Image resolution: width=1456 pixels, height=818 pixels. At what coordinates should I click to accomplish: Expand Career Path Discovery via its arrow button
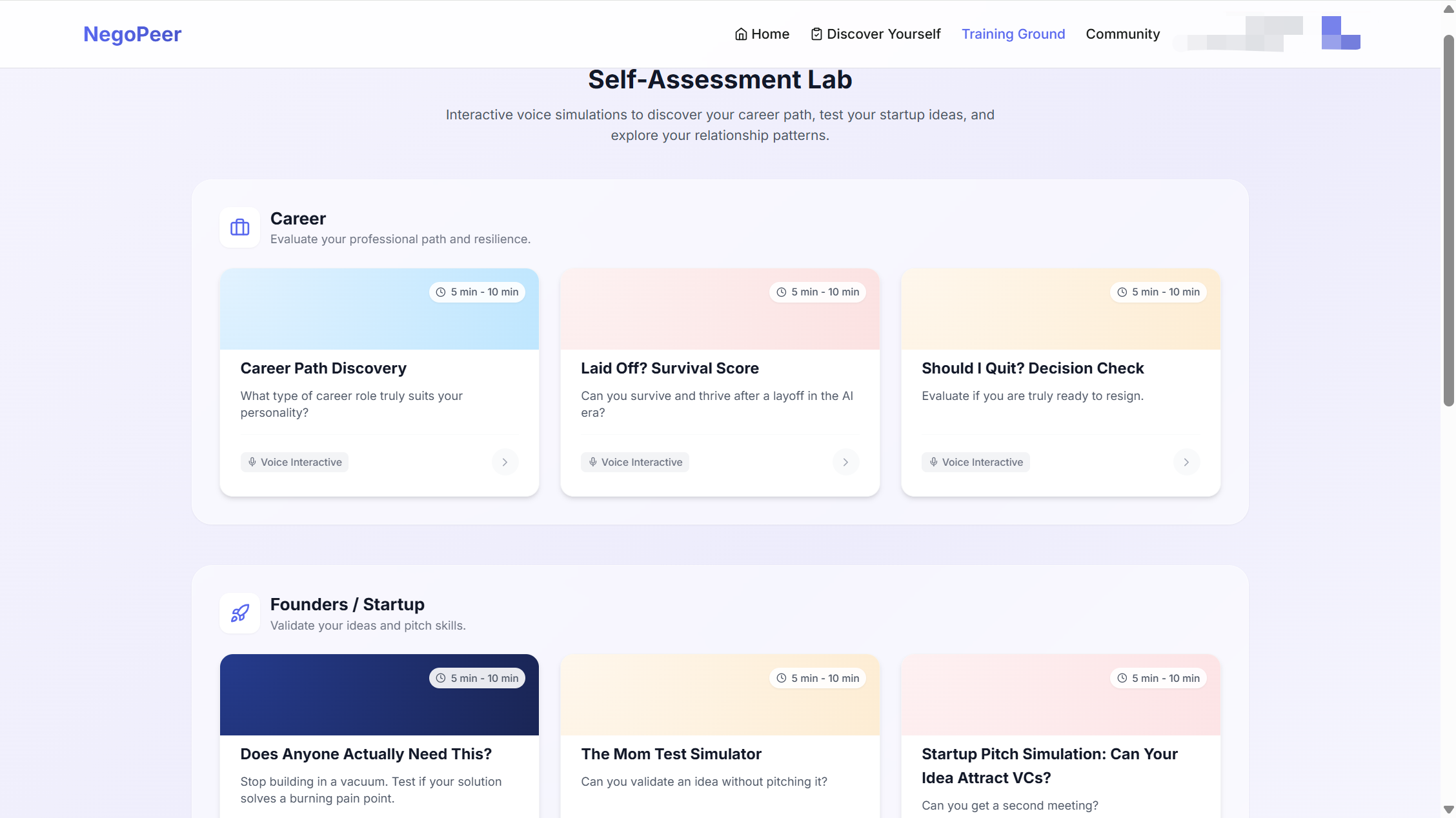pyautogui.click(x=505, y=462)
